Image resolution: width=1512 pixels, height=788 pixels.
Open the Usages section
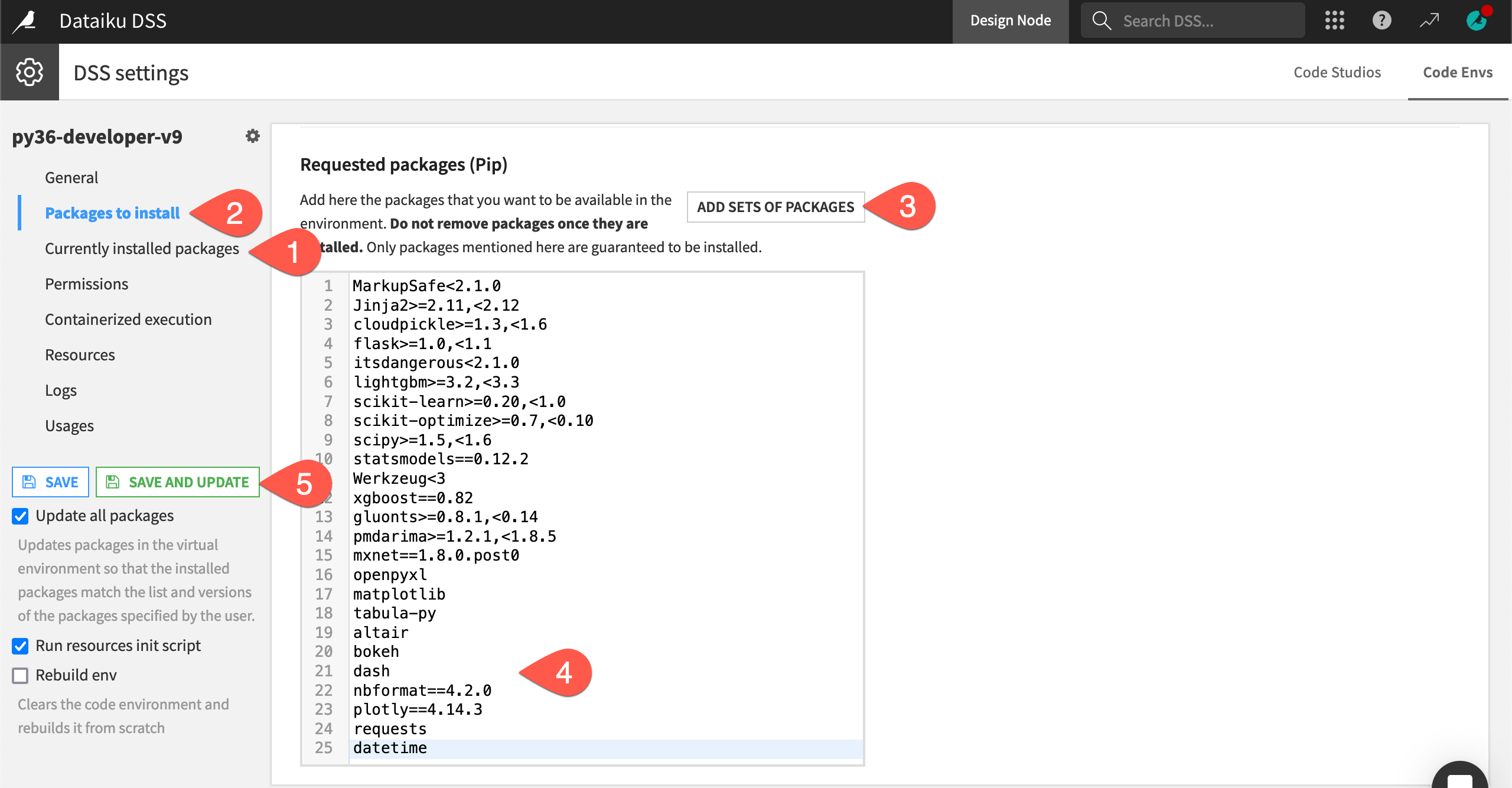[69, 426]
